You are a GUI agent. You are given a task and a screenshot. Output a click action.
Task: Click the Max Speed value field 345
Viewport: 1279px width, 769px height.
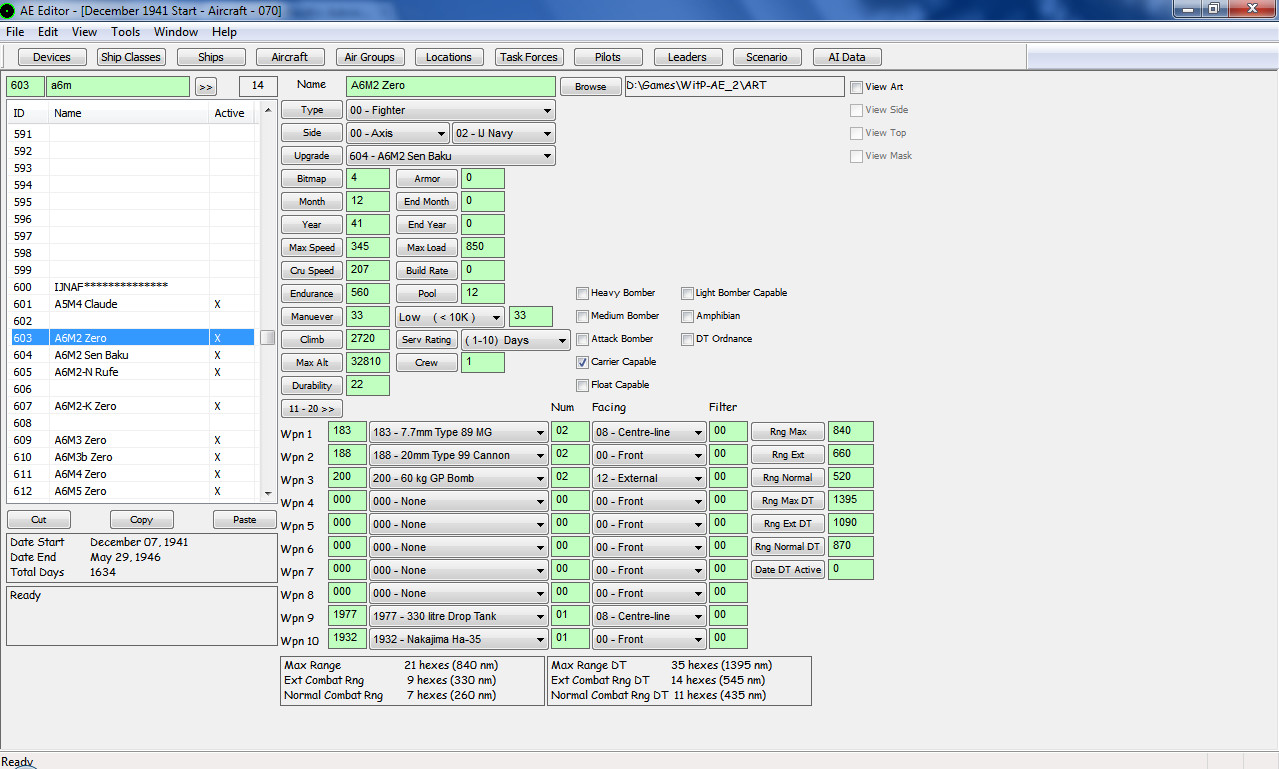368,248
